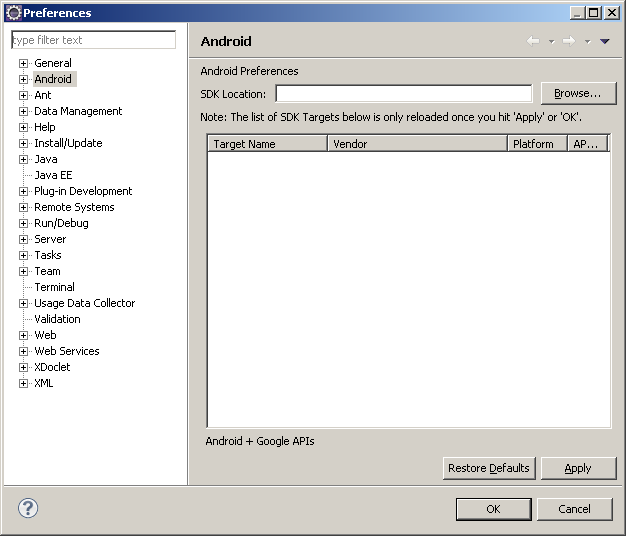Expand the Server tree node
The width and height of the screenshot is (626, 536).
(x=23, y=239)
